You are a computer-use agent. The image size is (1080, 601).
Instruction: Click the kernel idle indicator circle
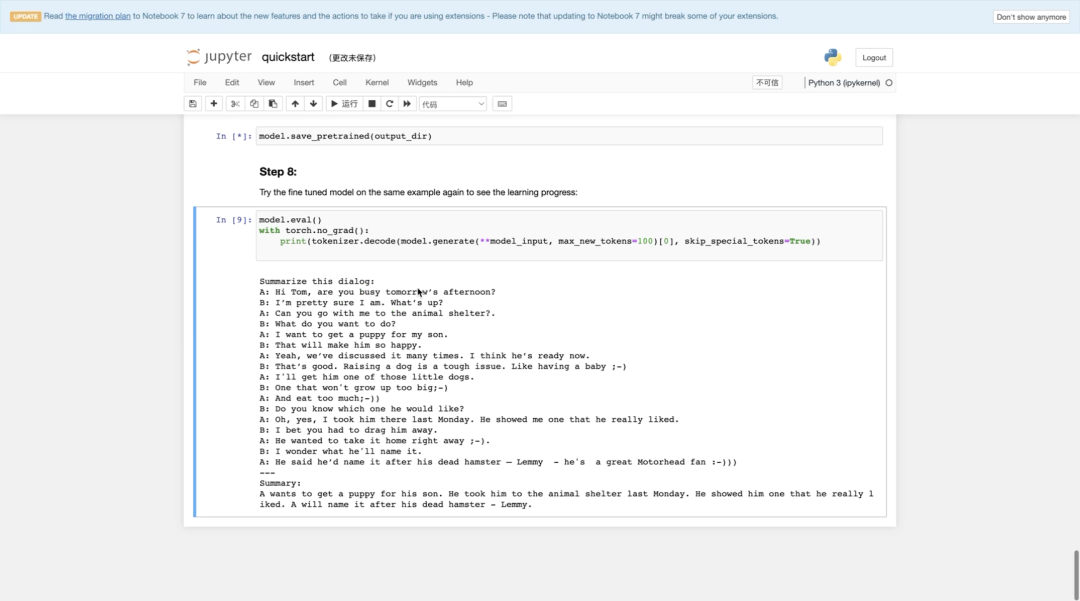coord(889,83)
